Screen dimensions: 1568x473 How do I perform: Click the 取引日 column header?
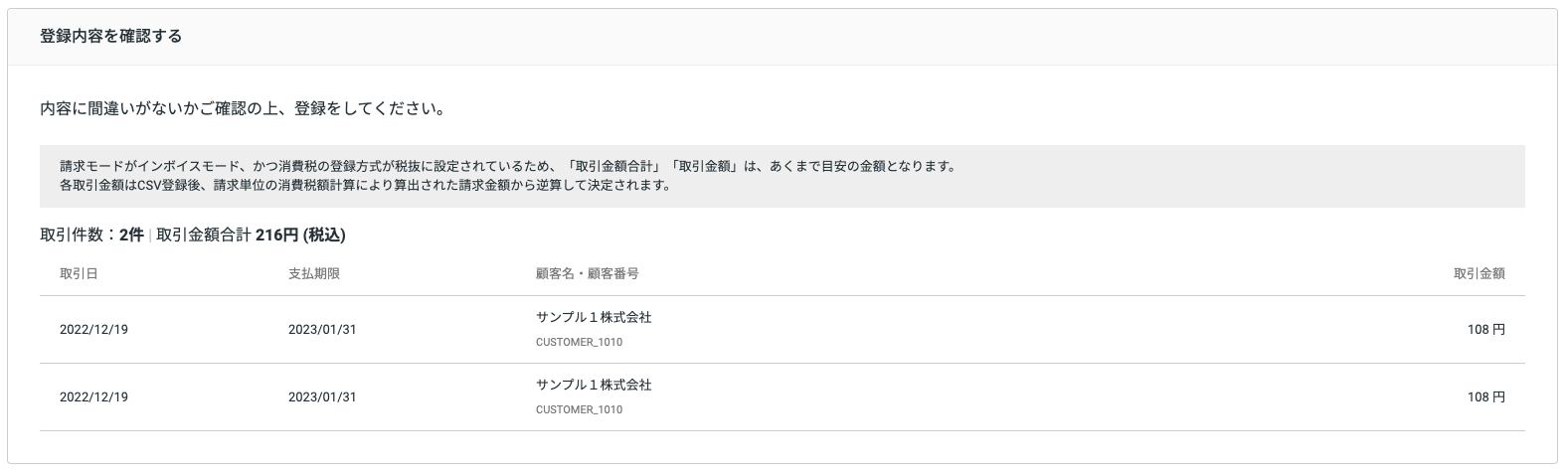pos(79,273)
